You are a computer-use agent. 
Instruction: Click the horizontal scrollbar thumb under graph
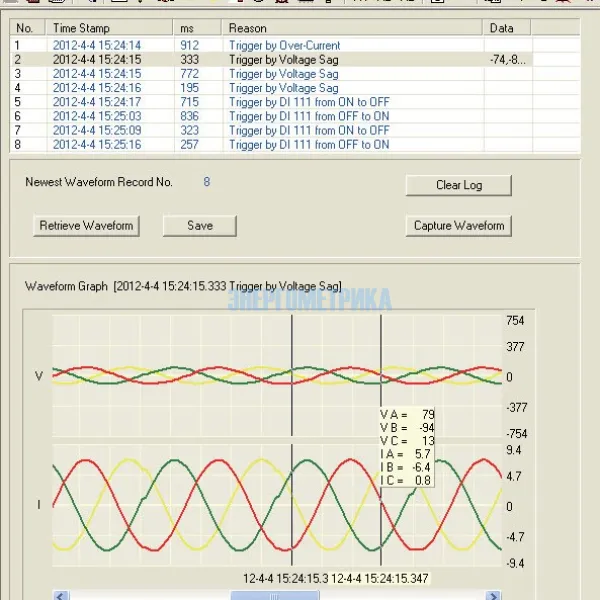click(x=263, y=595)
